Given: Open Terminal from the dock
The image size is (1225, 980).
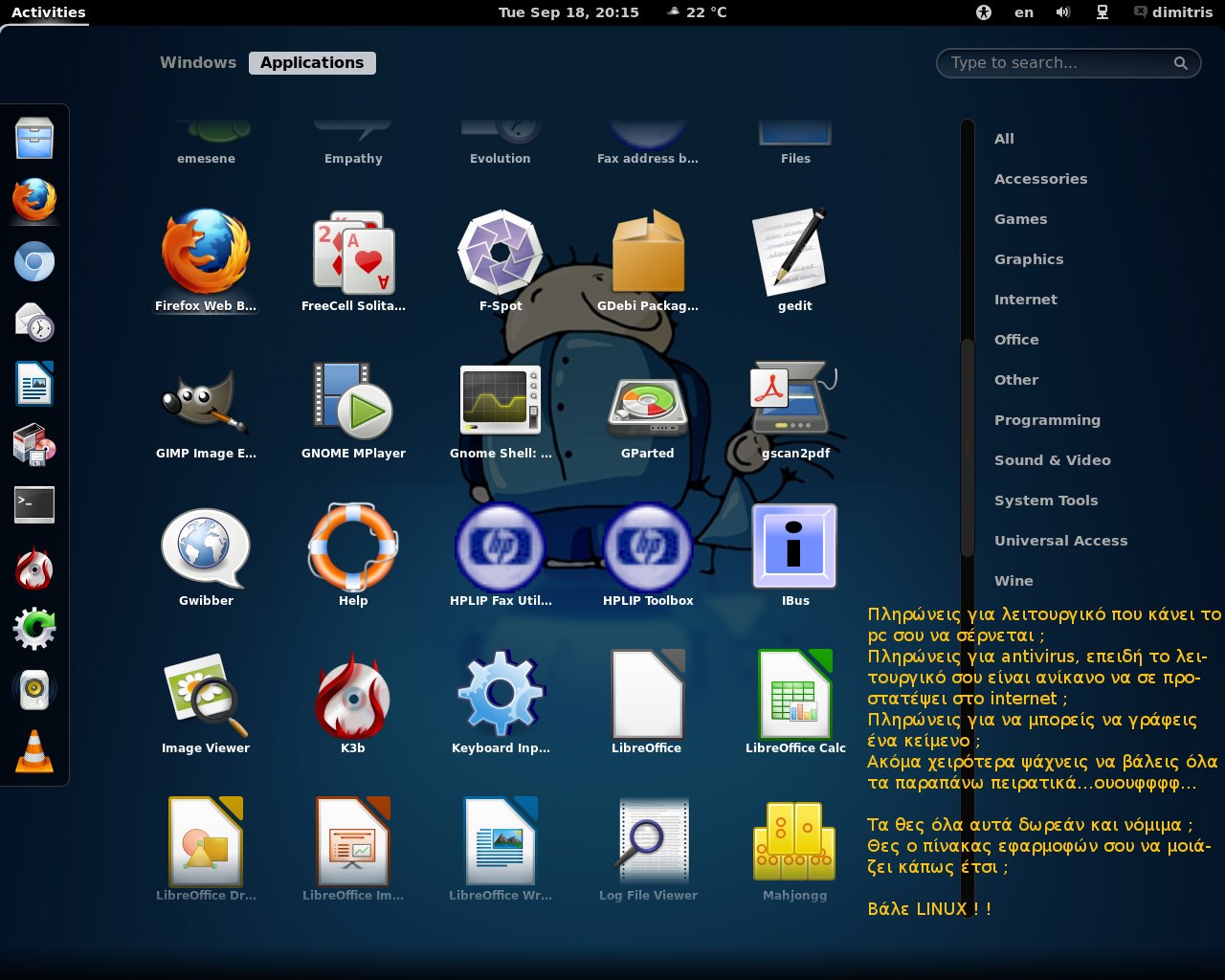Looking at the screenshot, I should [34, 504].
